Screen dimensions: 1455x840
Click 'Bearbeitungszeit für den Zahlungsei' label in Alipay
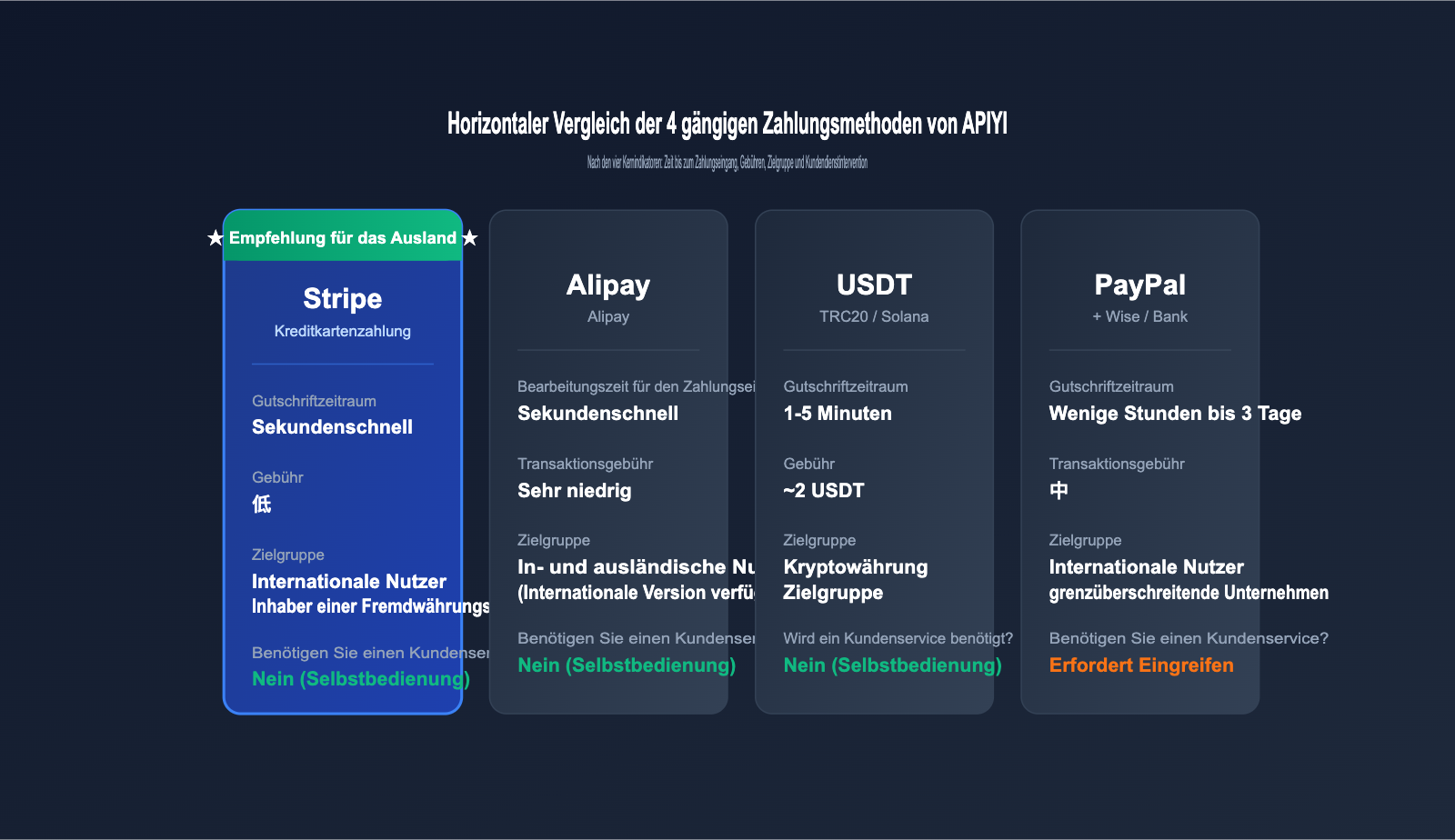tap(636, 386)
